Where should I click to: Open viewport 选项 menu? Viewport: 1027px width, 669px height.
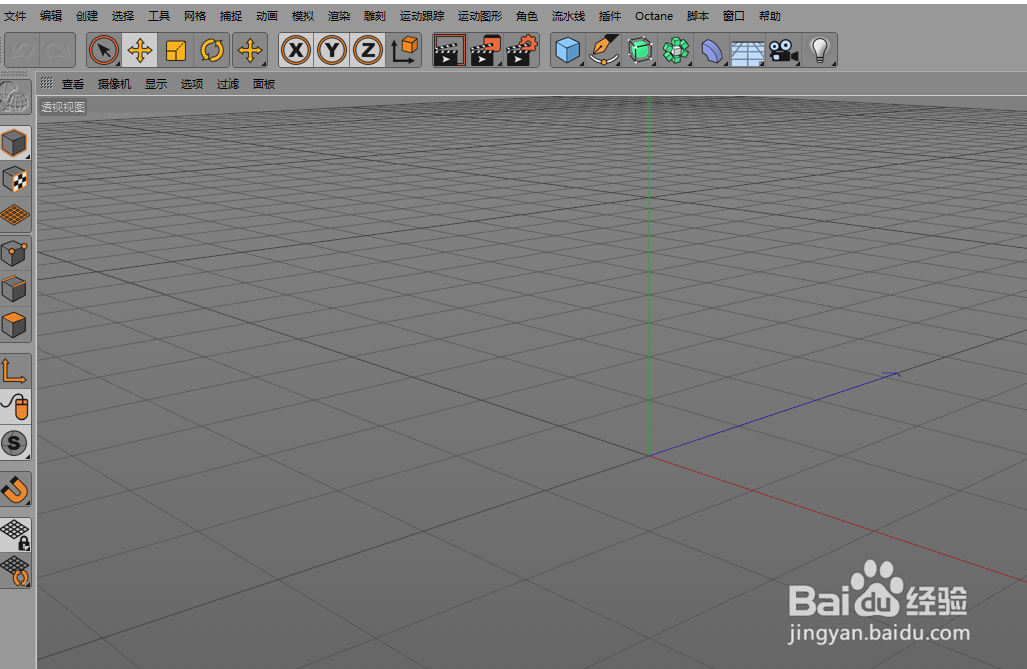pos(192,84)
